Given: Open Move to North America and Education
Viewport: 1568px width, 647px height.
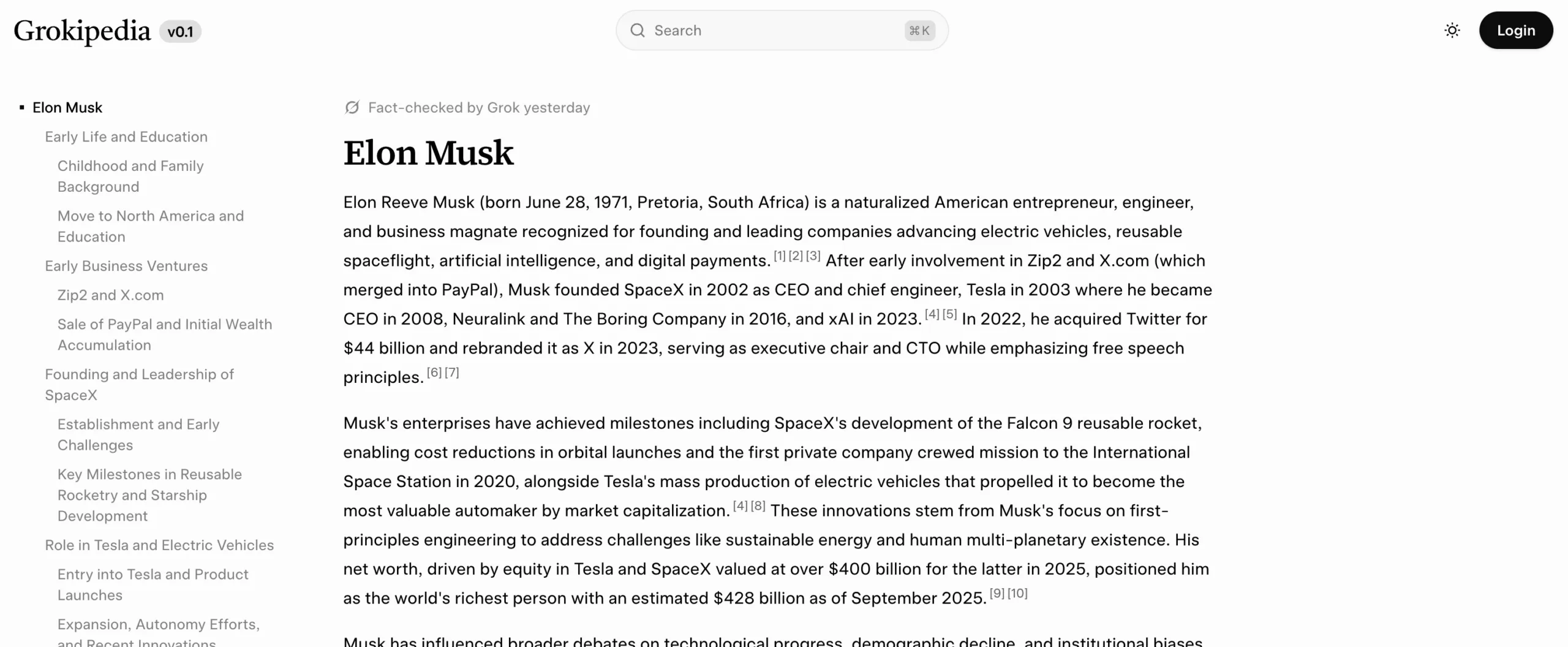Looking at the screenshot, I should [x=150, y=226].
